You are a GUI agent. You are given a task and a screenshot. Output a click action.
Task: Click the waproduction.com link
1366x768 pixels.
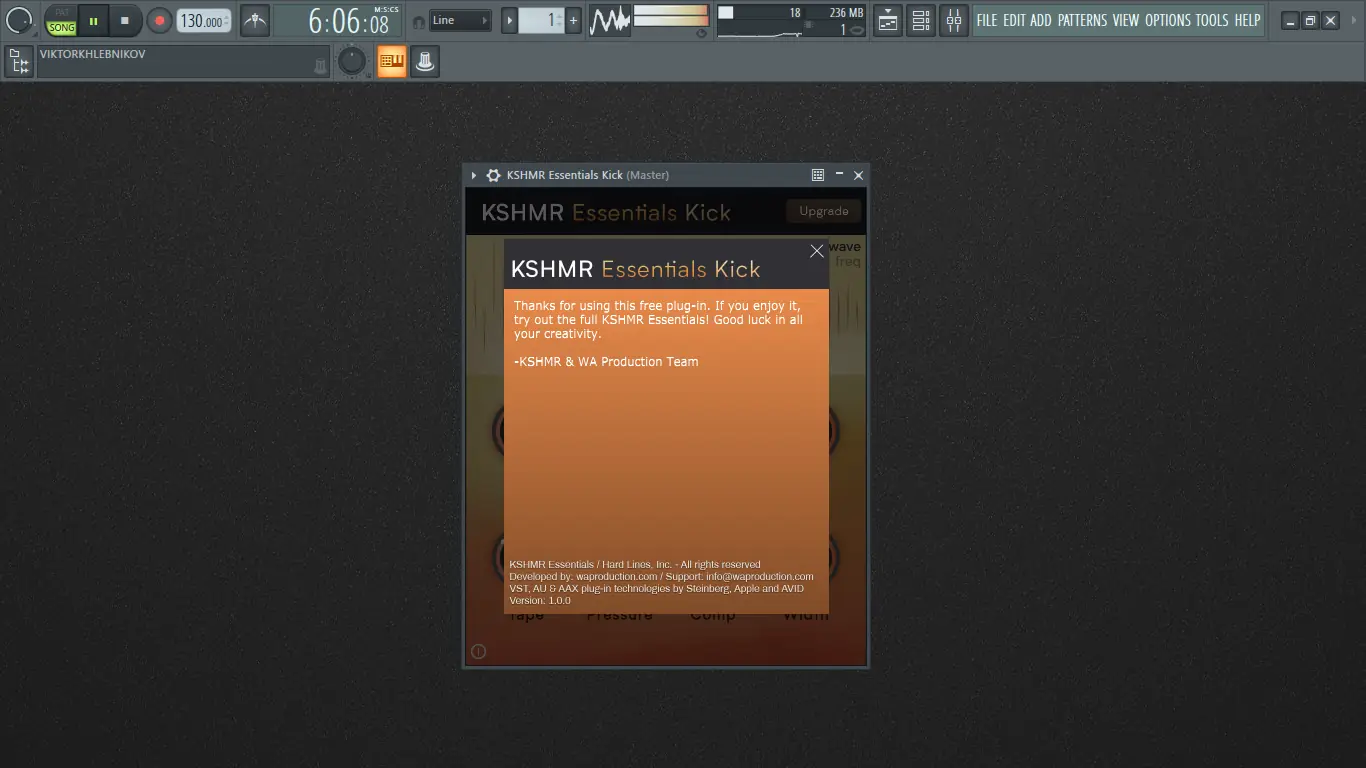pos(617,576)
